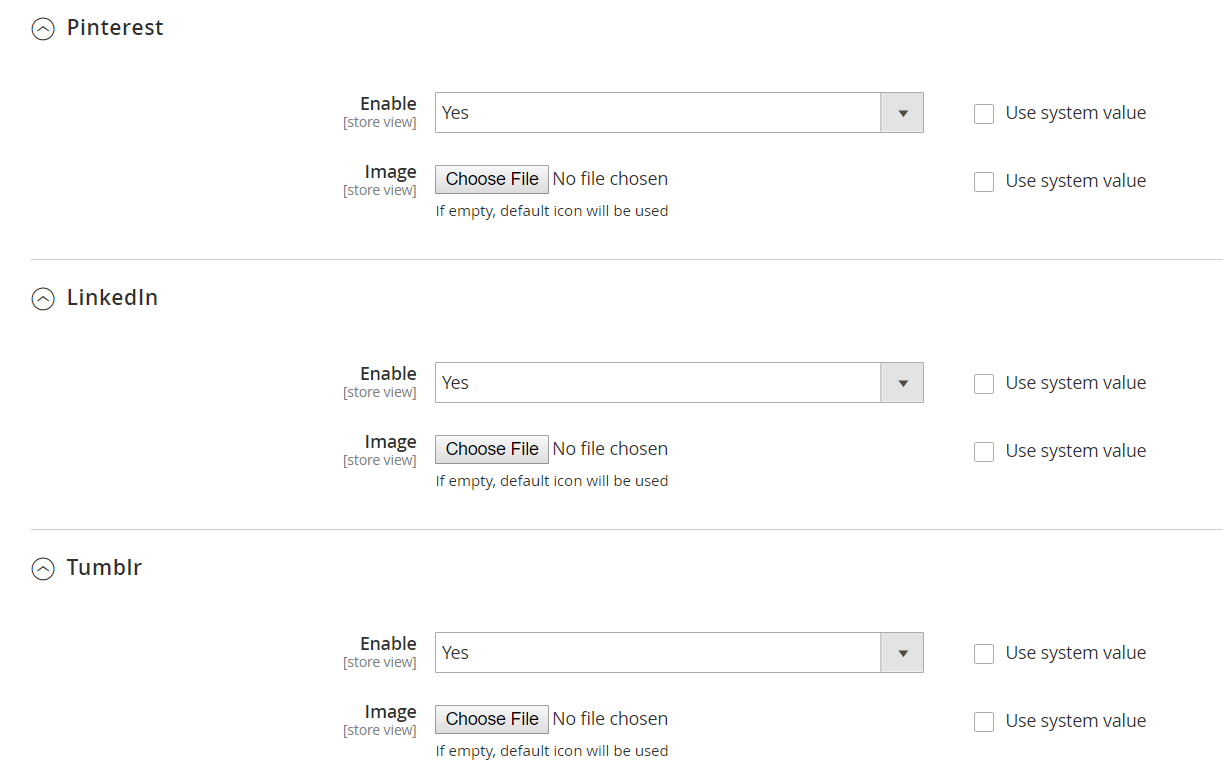
Task: Open the Pinterest Enable select box
Action: [x=679, y=113]
